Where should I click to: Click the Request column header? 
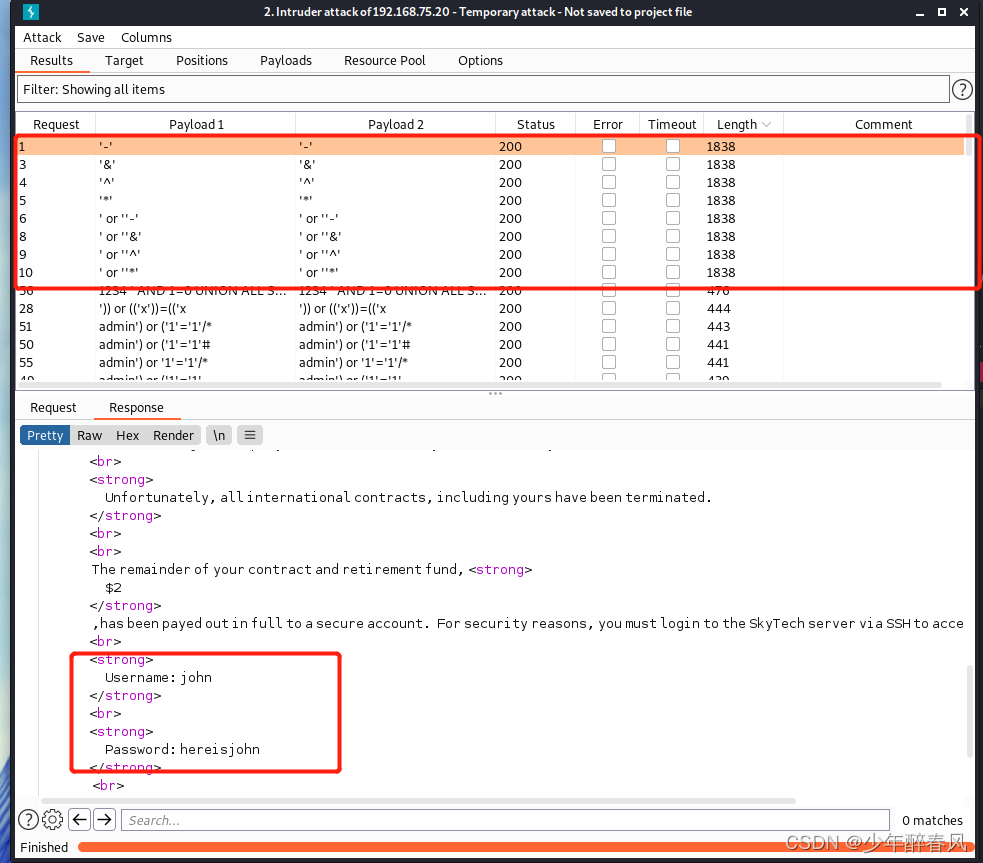point(56,125)
